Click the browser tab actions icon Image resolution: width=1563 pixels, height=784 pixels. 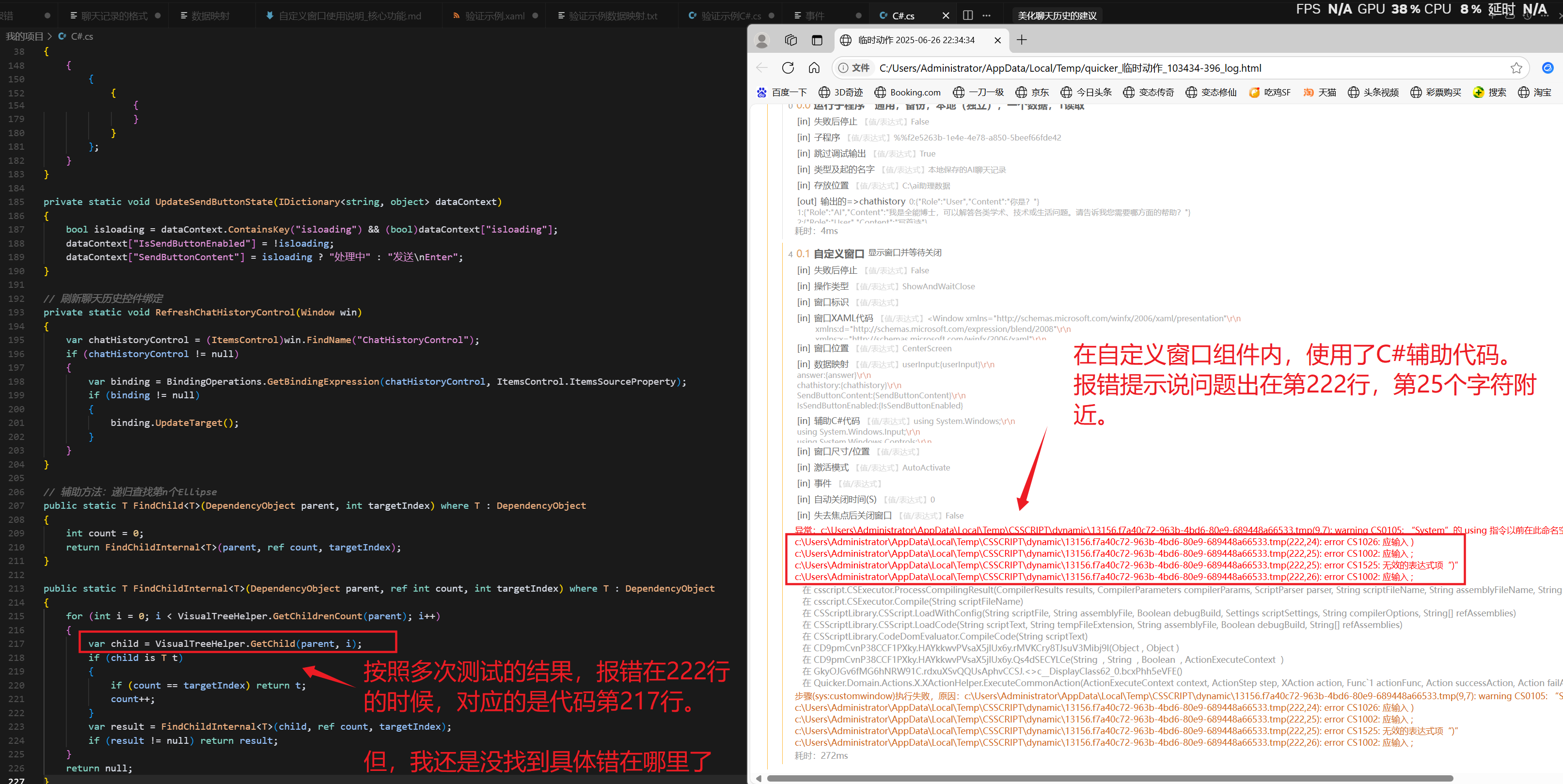817,40
